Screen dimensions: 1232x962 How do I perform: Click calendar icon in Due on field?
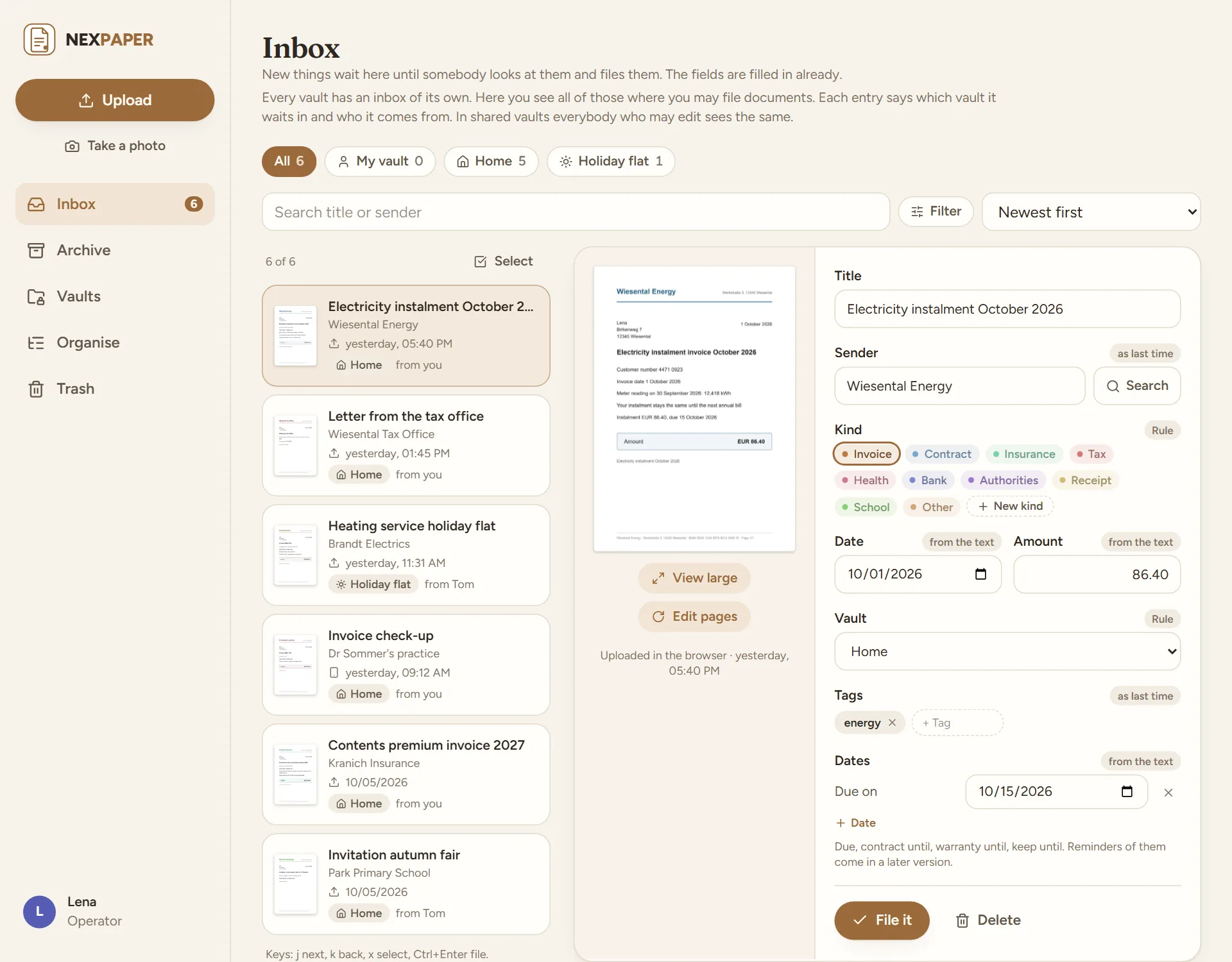1127,791
